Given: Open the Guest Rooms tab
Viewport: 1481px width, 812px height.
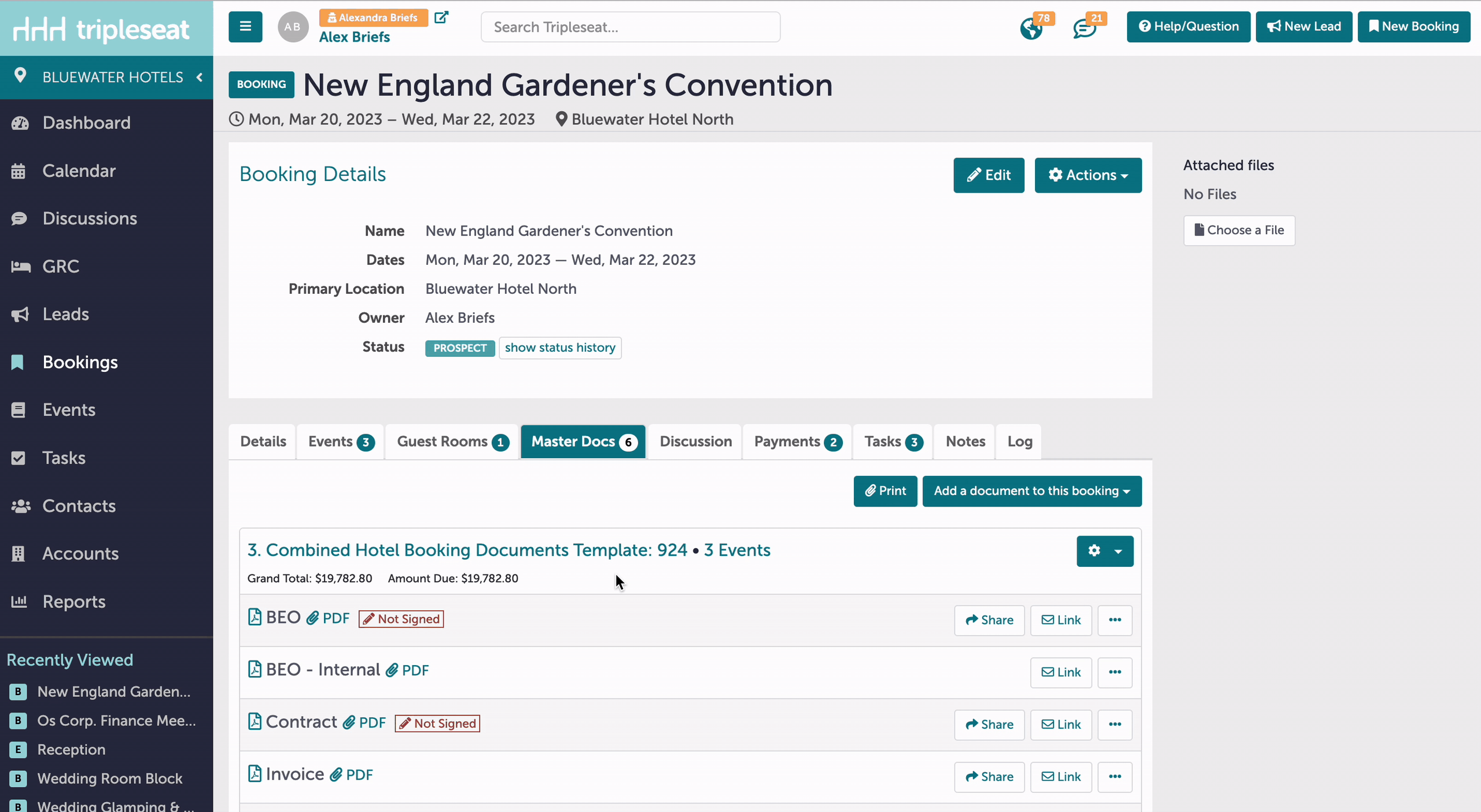Looking at the screenshot, I should coord(452,441).
